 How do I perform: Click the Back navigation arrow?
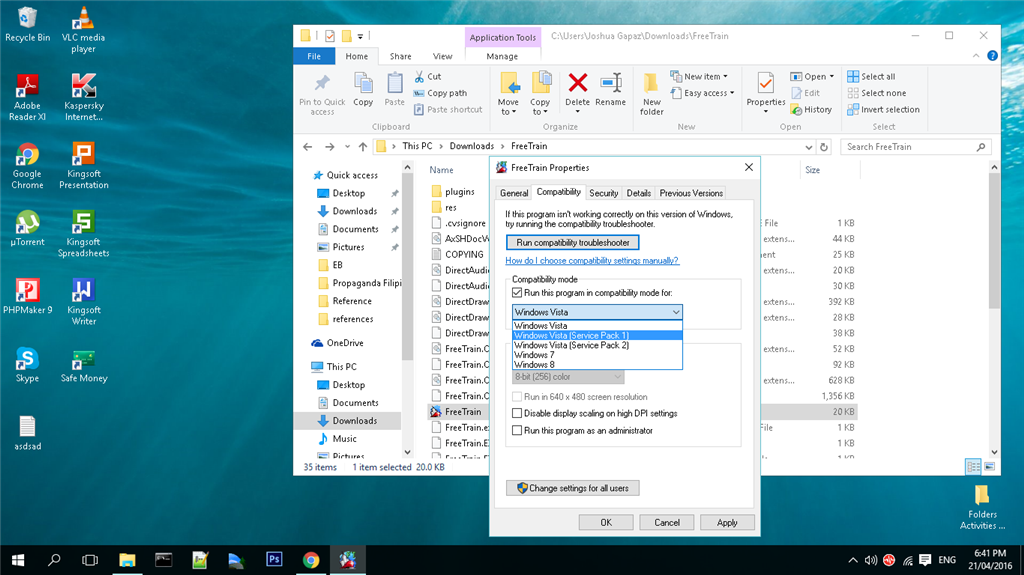(308, 146)
